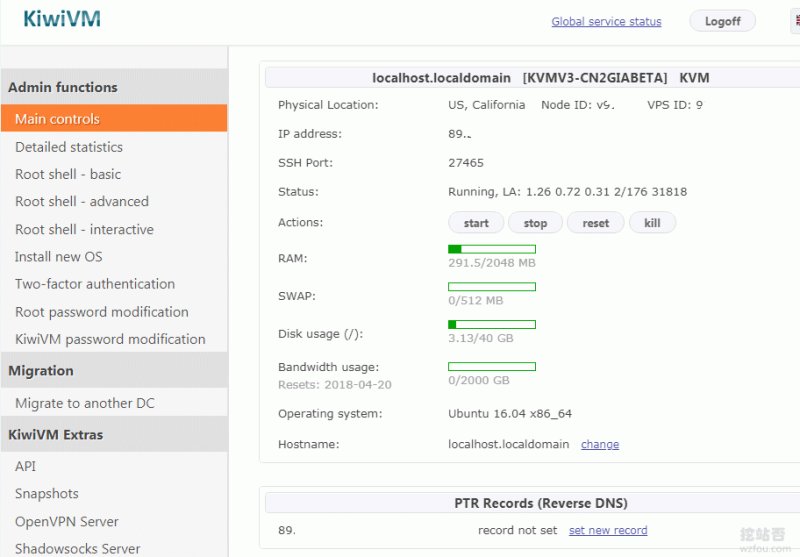
Task: Click the record not set text
Action: pyautogui.click(x=517, y=530)
